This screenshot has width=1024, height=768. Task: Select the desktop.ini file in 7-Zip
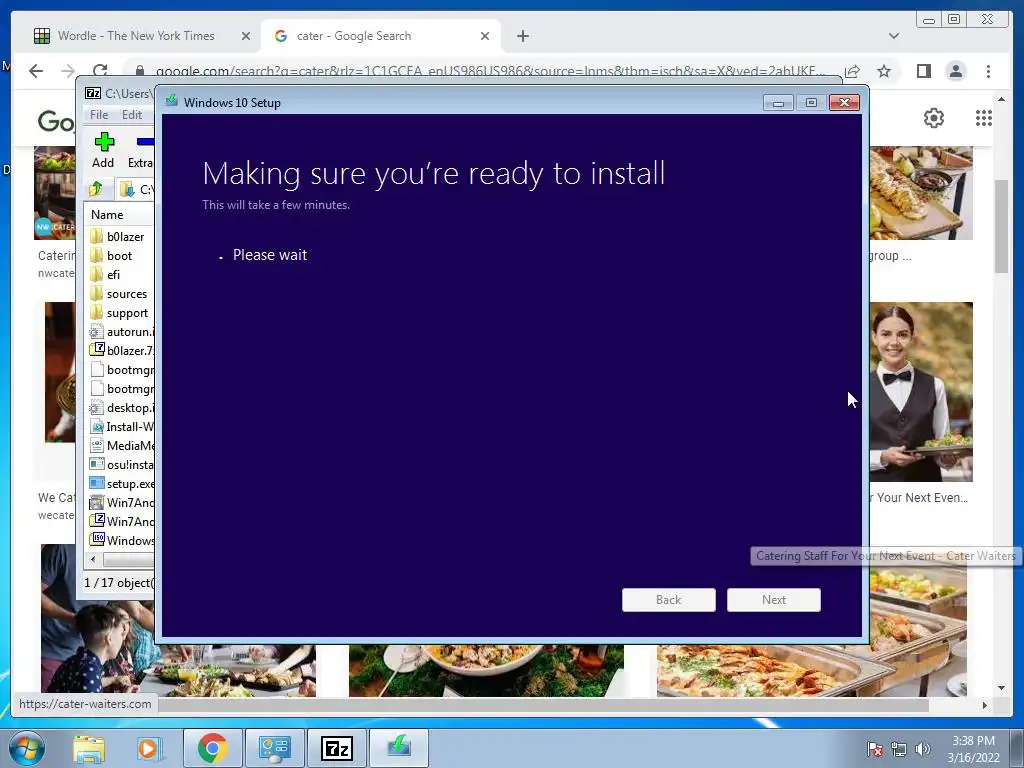coord(121,408)
